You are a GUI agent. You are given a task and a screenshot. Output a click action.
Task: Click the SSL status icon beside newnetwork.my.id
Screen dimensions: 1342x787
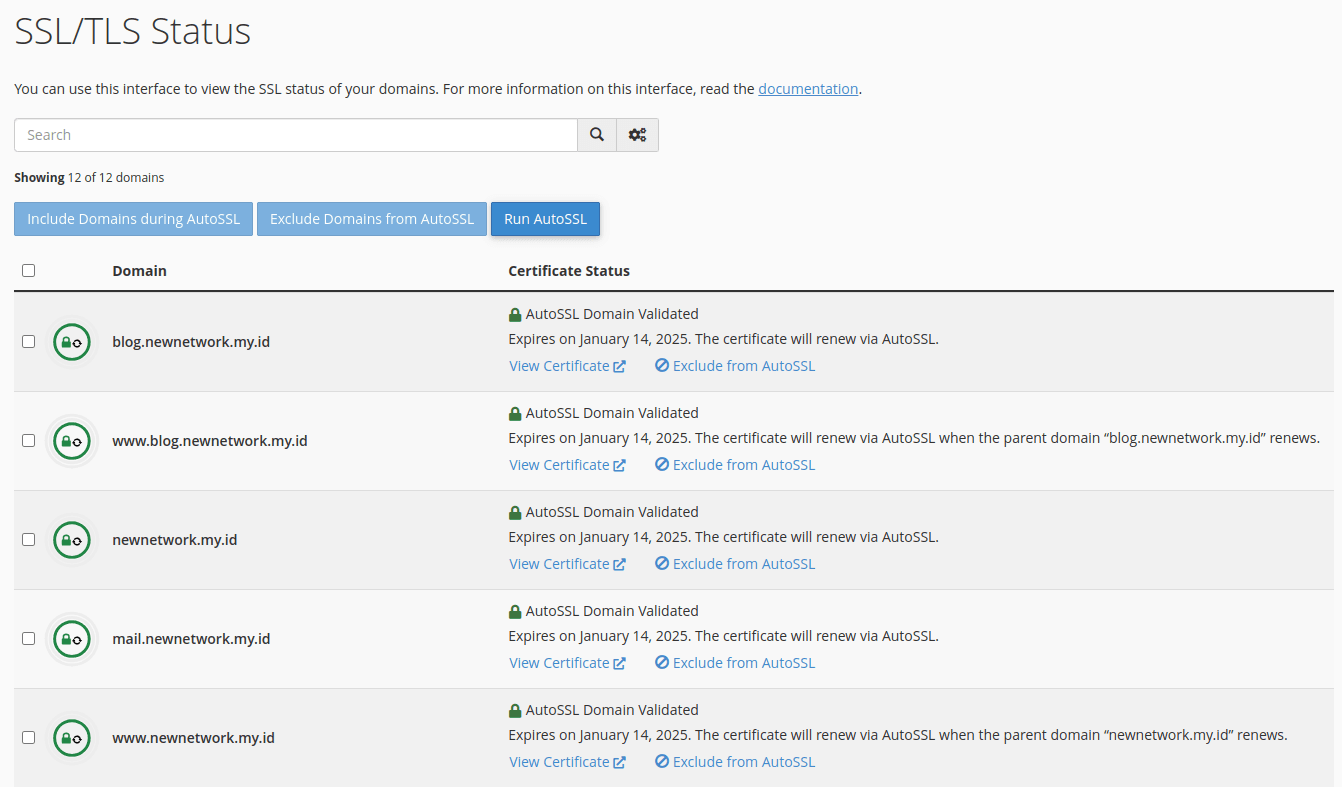tap(71, 540)
